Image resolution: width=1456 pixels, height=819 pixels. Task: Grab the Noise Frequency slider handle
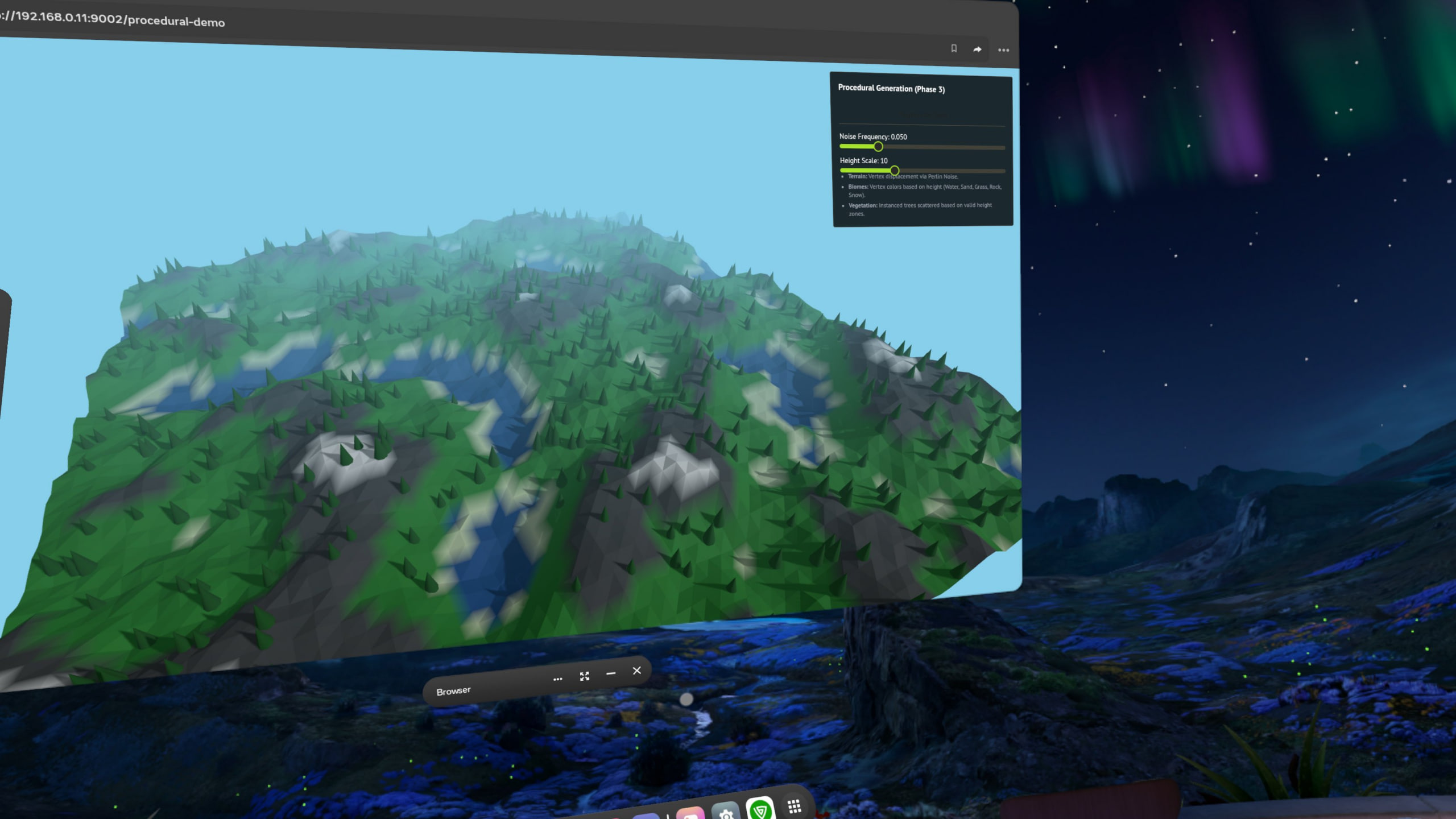pos(878,147)
